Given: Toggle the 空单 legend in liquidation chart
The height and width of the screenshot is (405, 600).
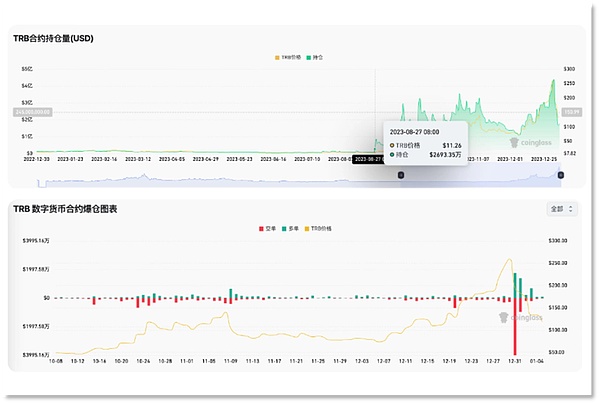Looking at the screenshot, I should 266,229.
